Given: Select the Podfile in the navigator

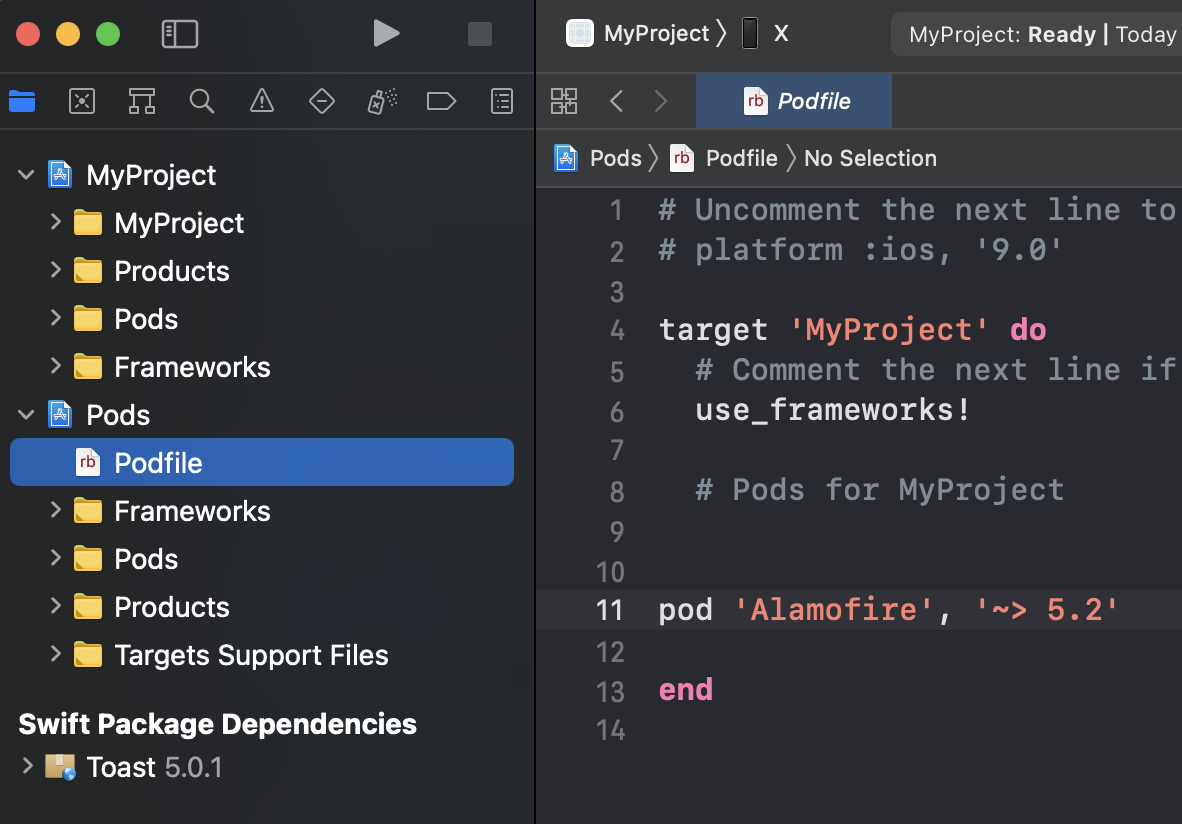Looking at the screenshot, I should point(262,462).
